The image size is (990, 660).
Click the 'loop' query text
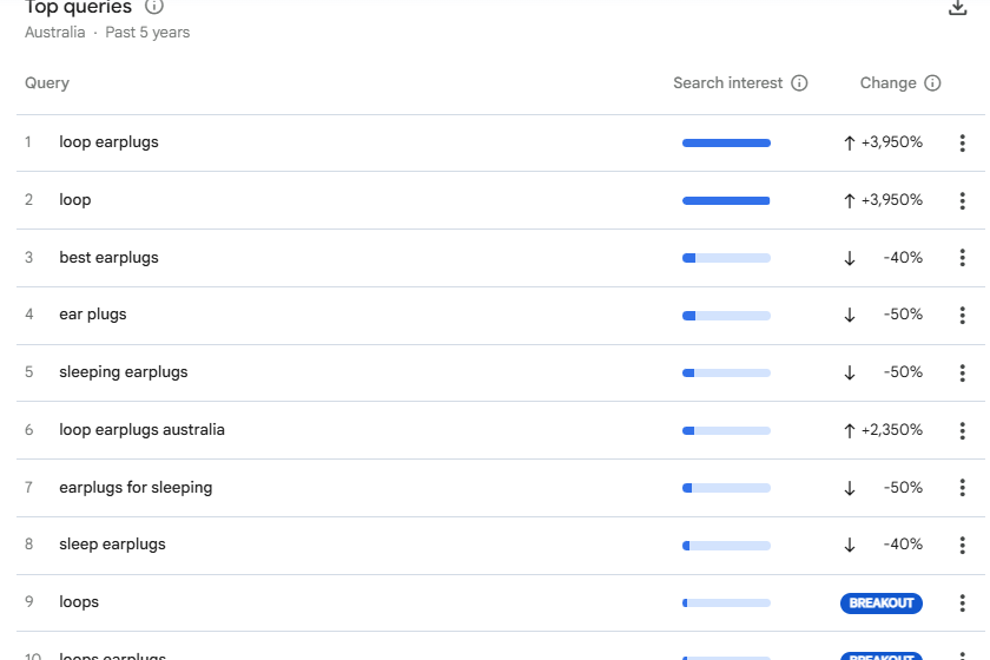(x=75, y=200)
